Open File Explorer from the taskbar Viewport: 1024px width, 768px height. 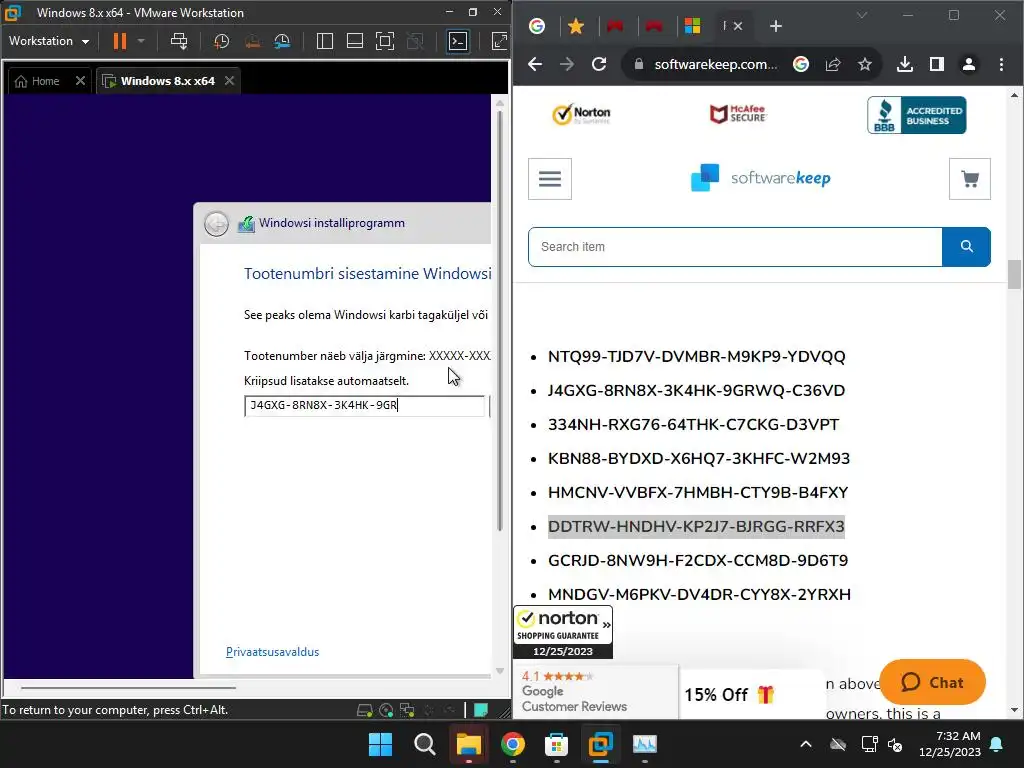click(x=468, y=744)
